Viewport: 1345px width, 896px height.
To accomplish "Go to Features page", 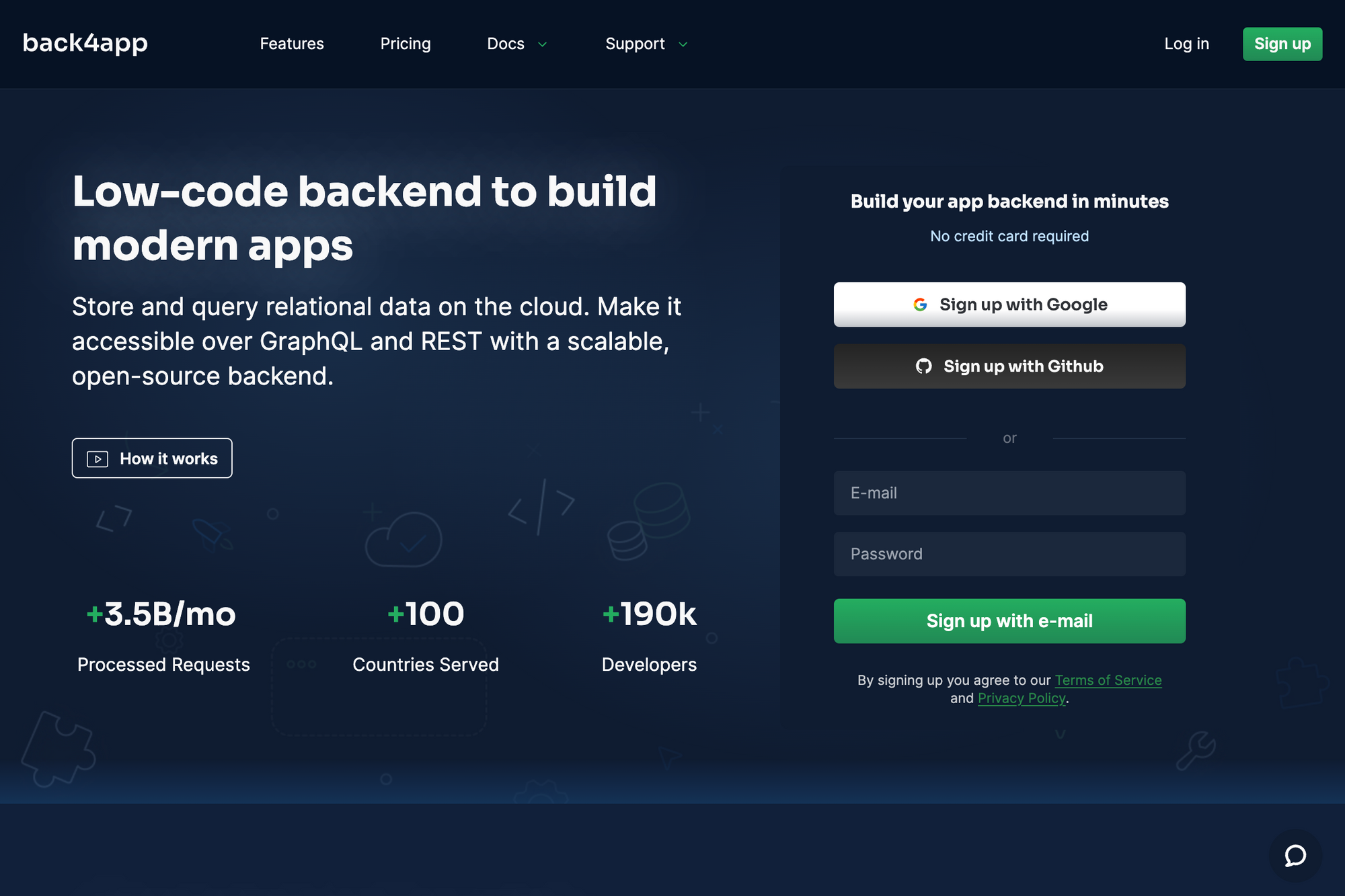I will tap(292, 44).
